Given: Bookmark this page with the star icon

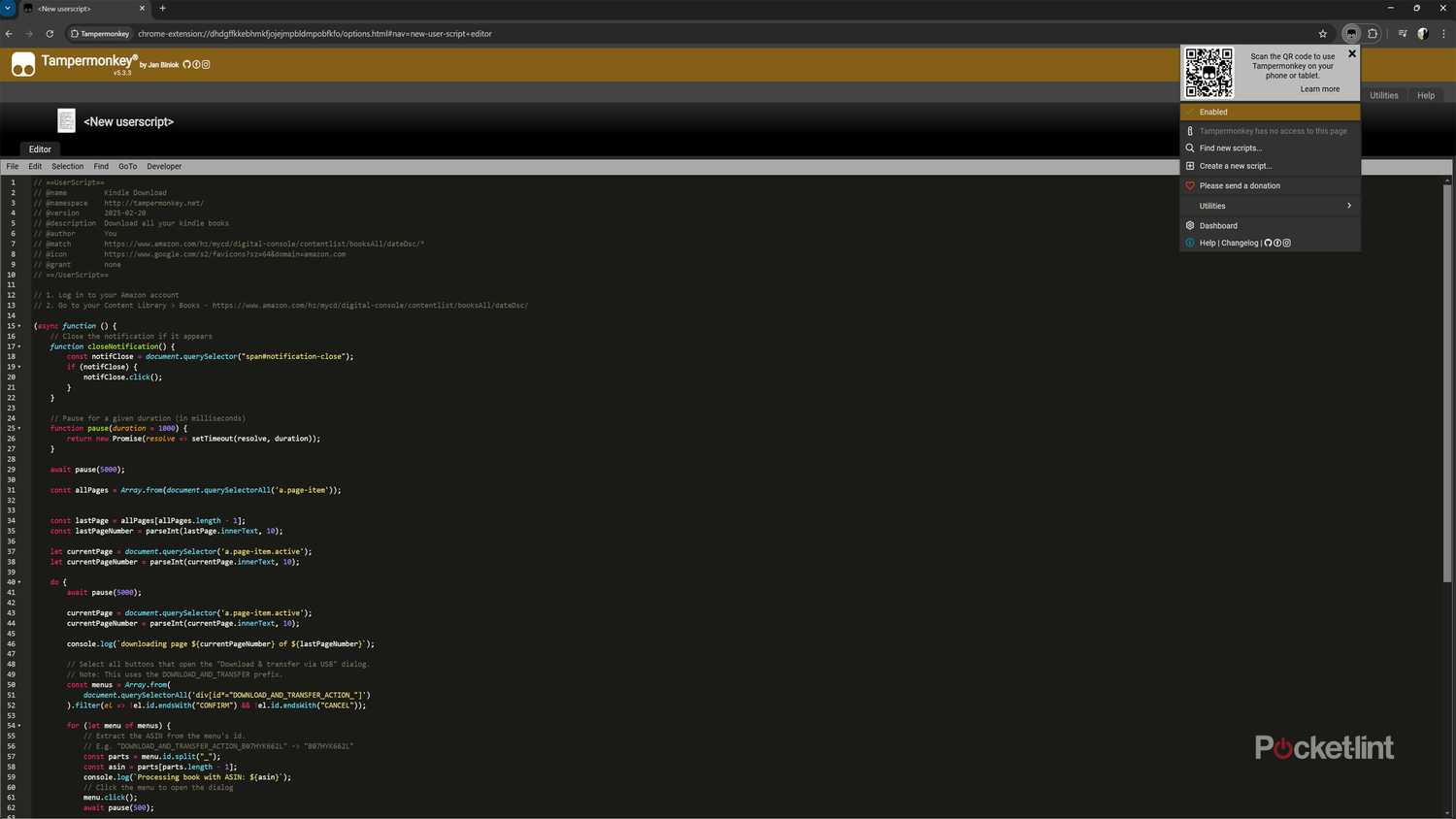Looking at the screenshot, I should pos(1322,33).
